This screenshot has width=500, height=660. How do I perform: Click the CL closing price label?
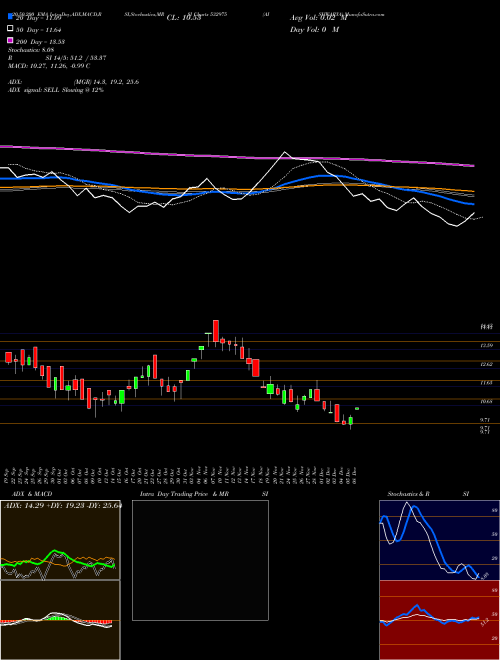click(184, 18)
